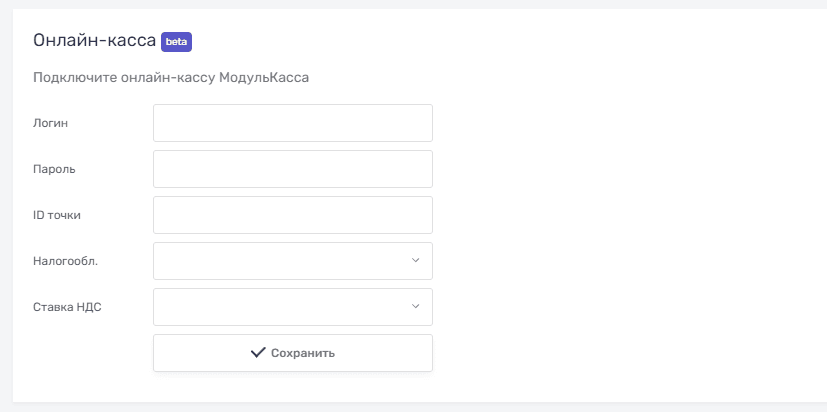Click into the Пароль text field

pos(292,169)
